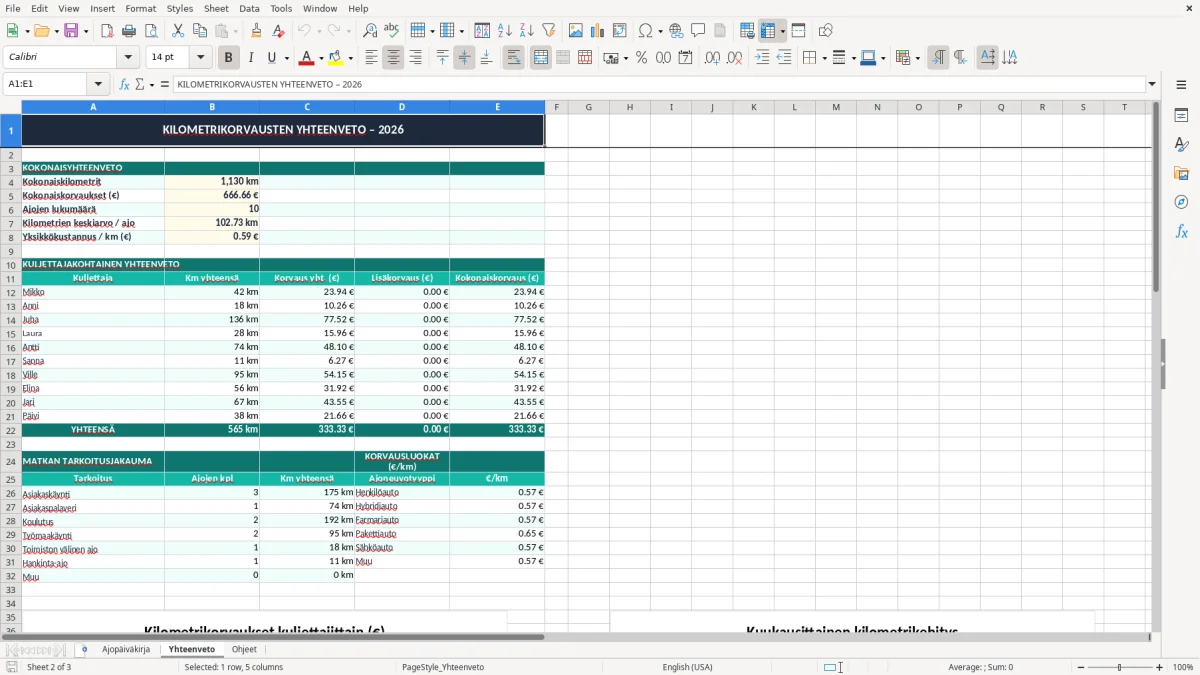Apply yellow background color swatch

pos(335,58)
